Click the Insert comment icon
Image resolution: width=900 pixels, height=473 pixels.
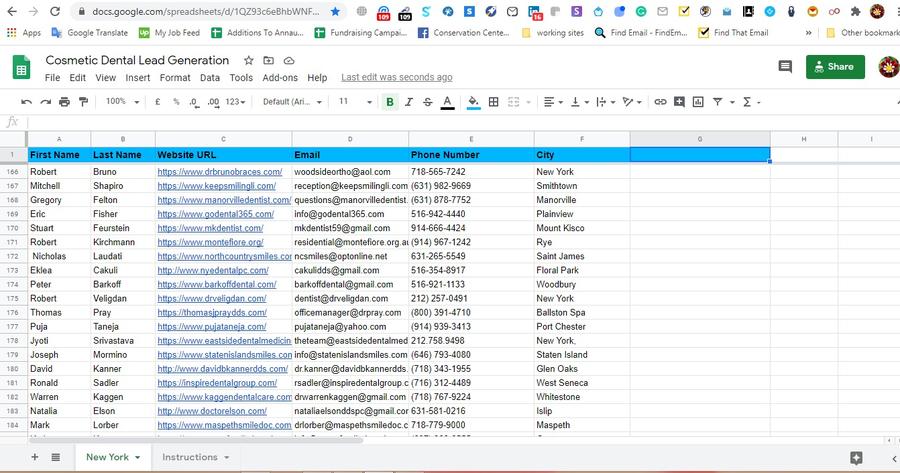click(x=679, y=102)
